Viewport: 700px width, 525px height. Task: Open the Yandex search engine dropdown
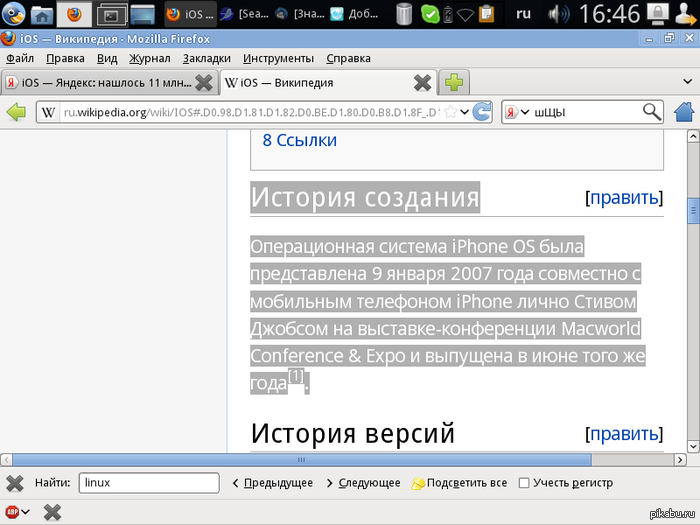point(516,112)
